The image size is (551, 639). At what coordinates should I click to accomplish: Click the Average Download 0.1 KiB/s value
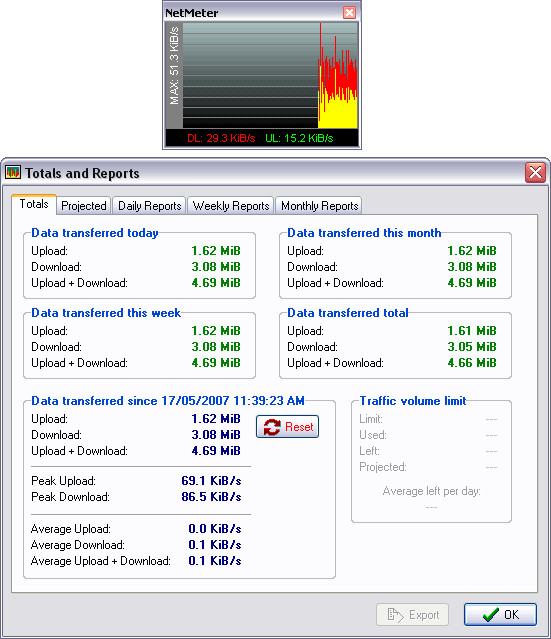(x=215, y=545)
